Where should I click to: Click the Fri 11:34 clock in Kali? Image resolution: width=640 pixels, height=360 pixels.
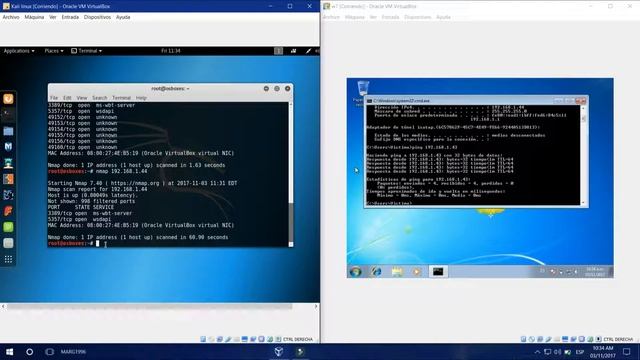(x=171, y=51)
